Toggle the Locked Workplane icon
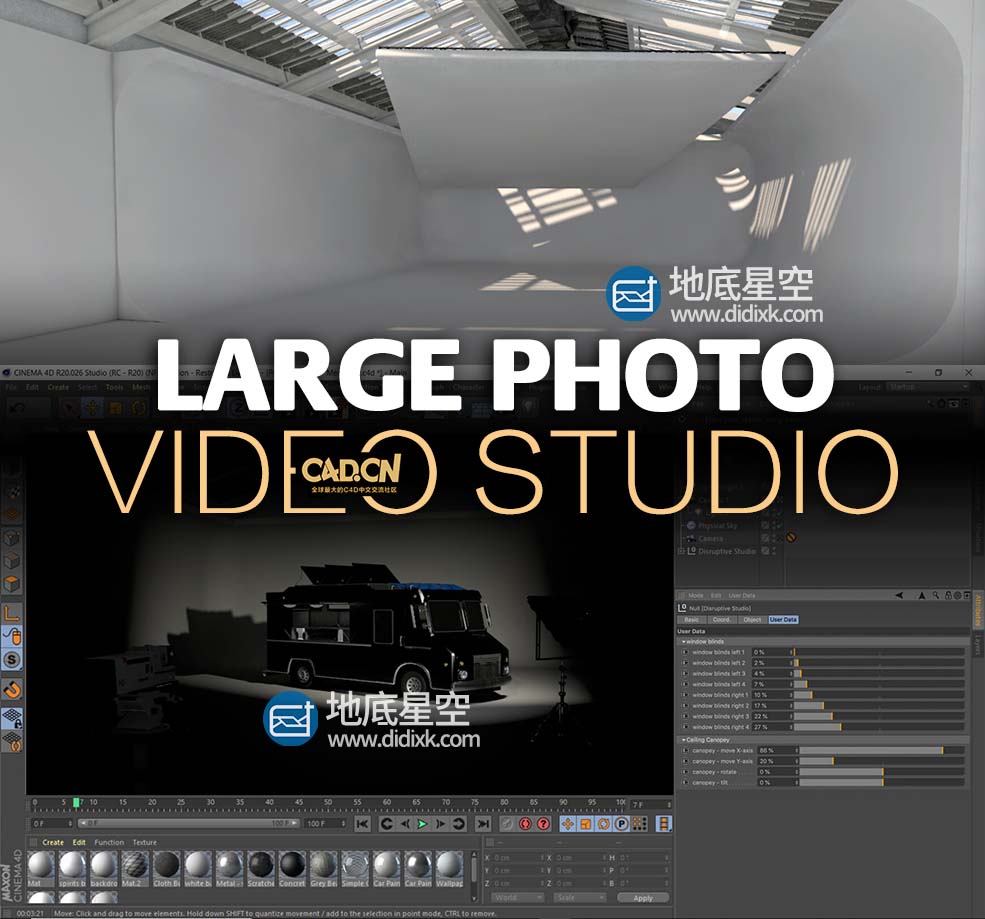 pyautogui.click(x=12, y=718)
